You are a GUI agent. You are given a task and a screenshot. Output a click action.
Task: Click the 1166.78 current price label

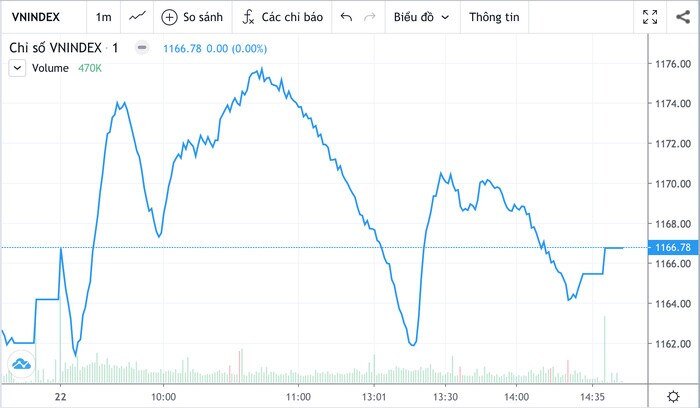673,247
